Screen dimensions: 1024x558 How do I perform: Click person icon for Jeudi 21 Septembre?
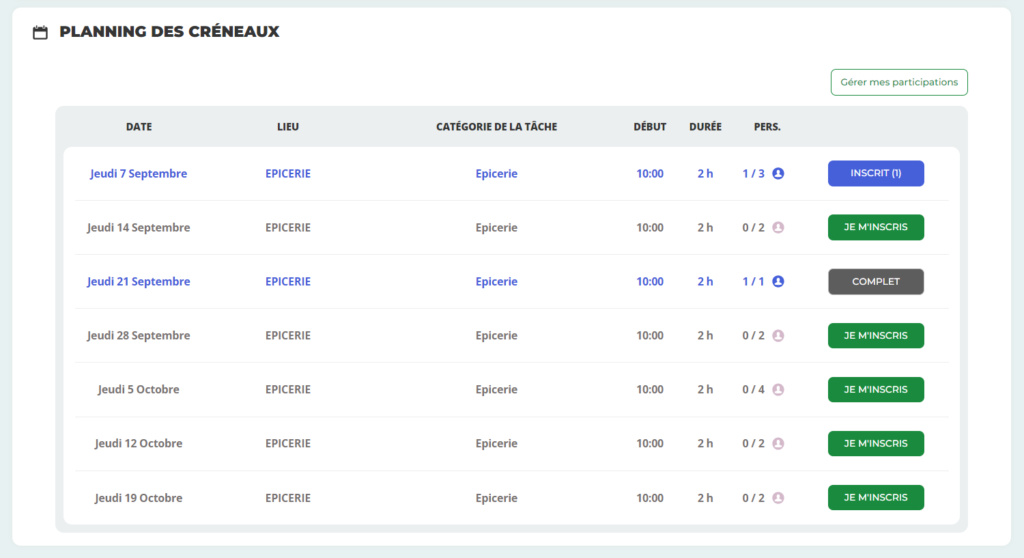(778, 282)
